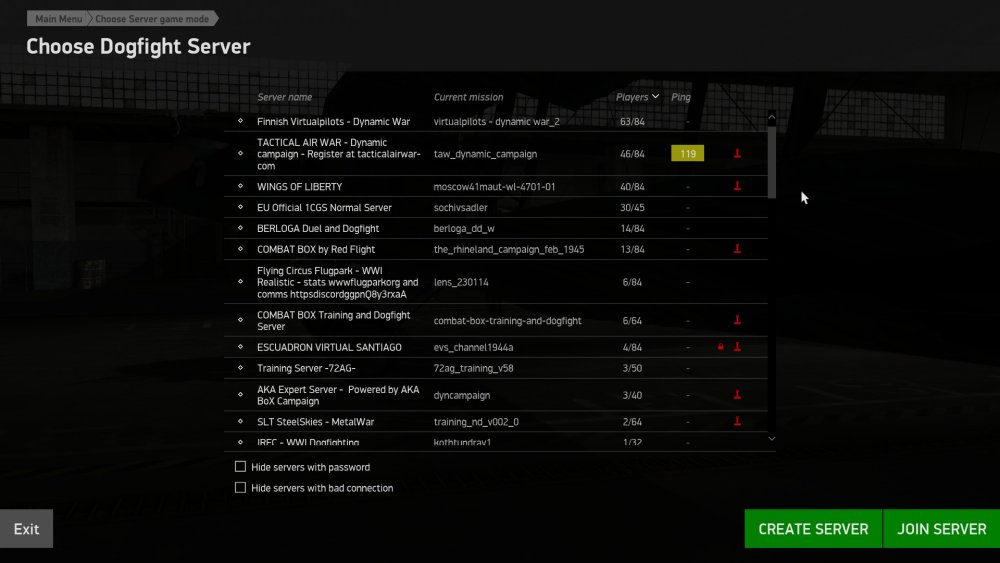
Task: Click mission 72ag_training_v58
Action: 473,368
